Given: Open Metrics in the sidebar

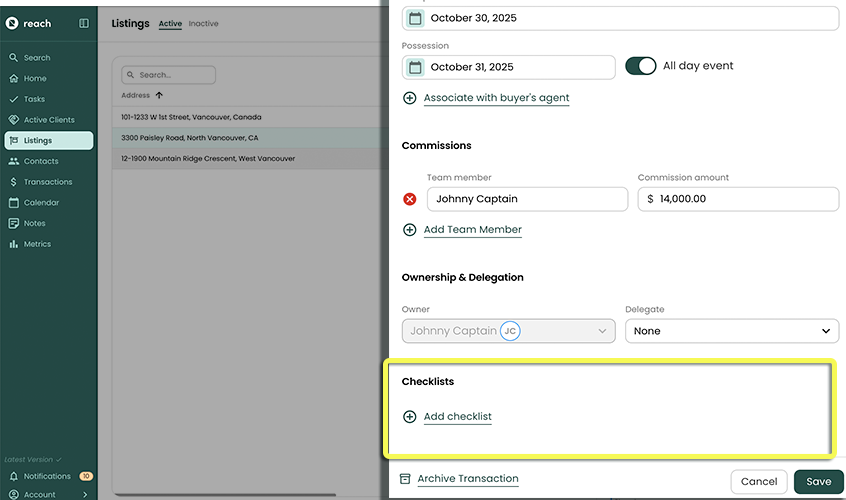Looking at the screenshot, I should pos(37,244).
